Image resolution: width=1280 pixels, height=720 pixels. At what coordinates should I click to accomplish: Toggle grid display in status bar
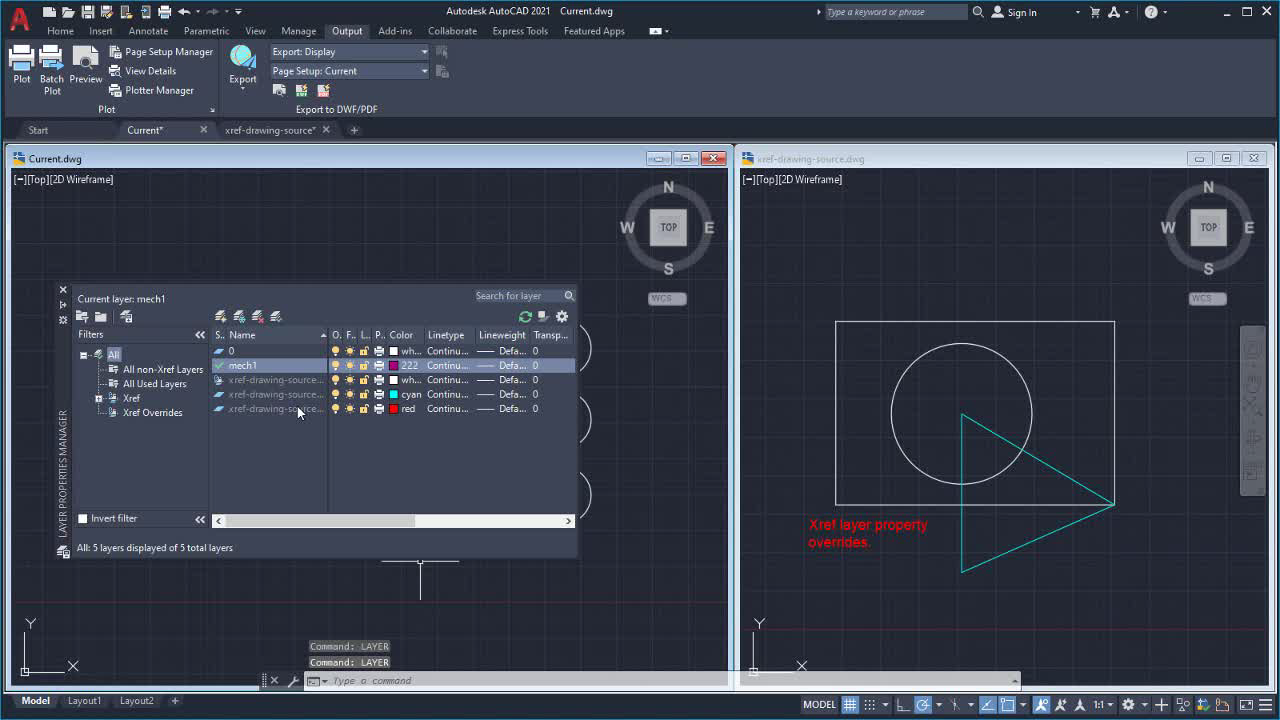pos(850,704)
